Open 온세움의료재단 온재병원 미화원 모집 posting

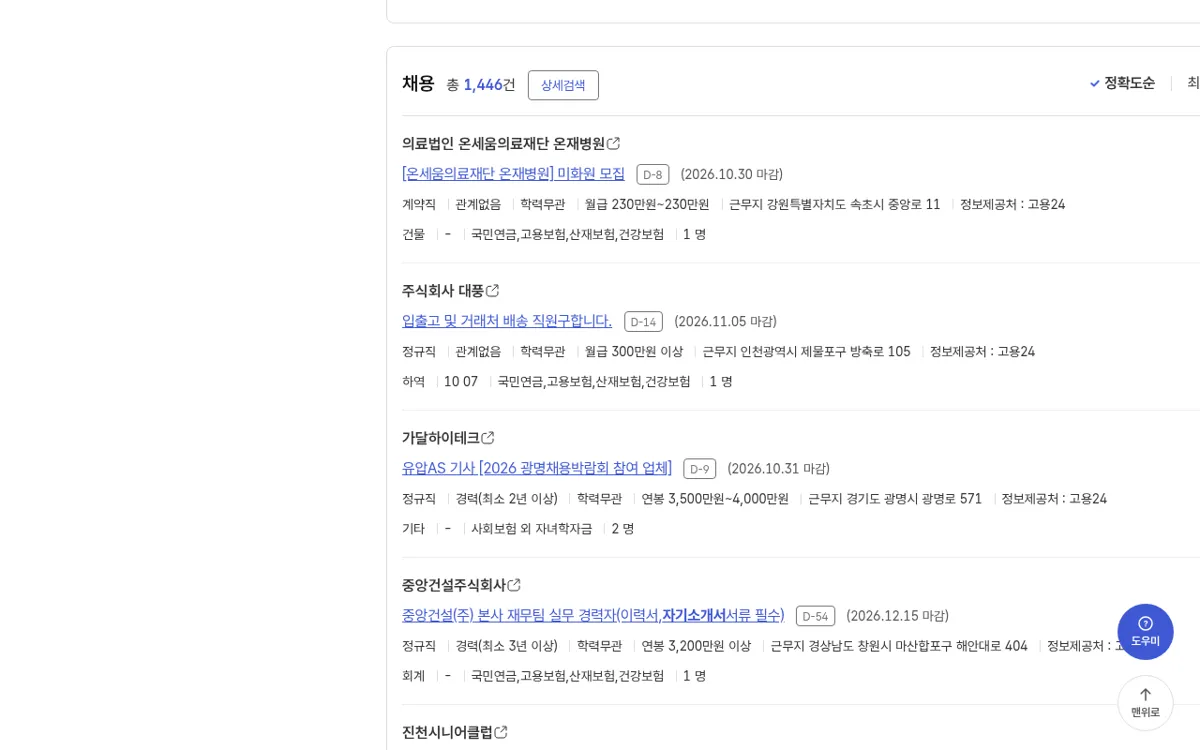pyautogui.click(x=513, y=174)
